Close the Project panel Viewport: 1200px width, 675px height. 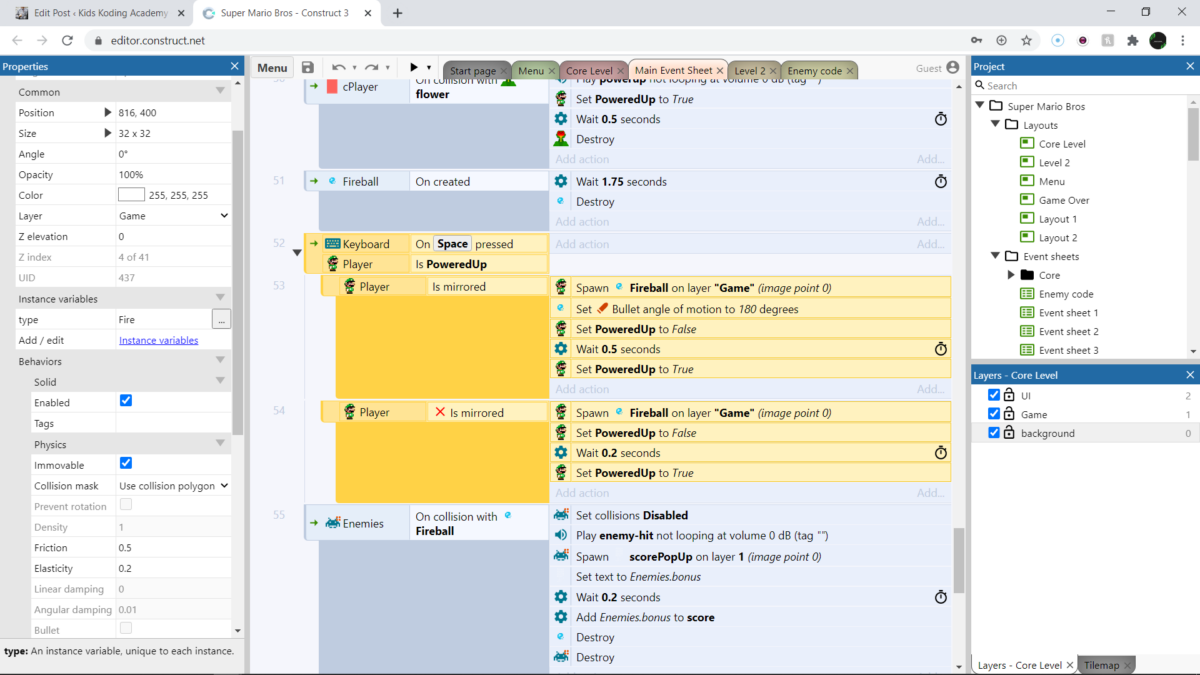1190,66
